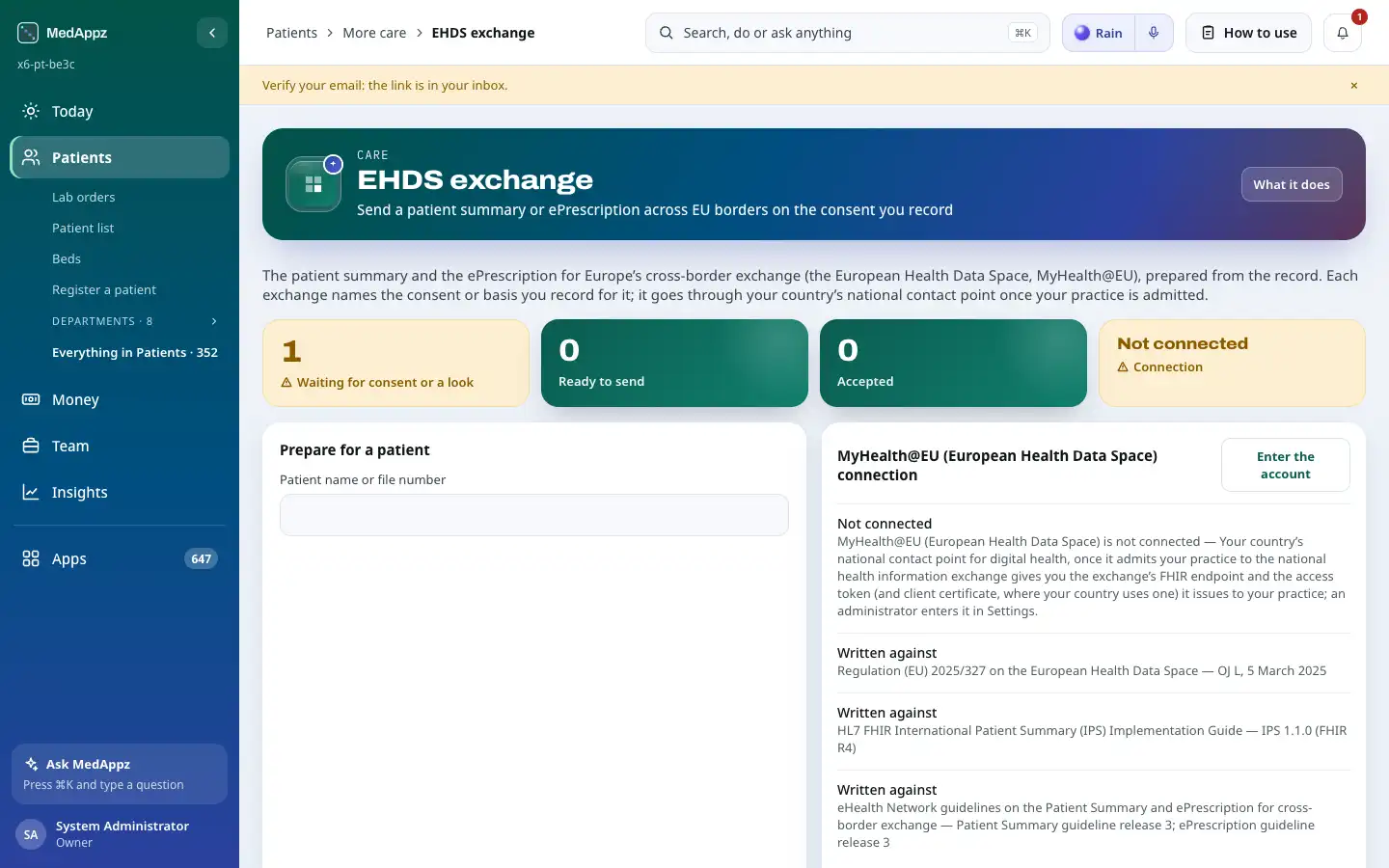The height and width of the screenshot is (868, 1389).
Task: Click the More care breadcrumb
Action: click(x=374, y=33)
